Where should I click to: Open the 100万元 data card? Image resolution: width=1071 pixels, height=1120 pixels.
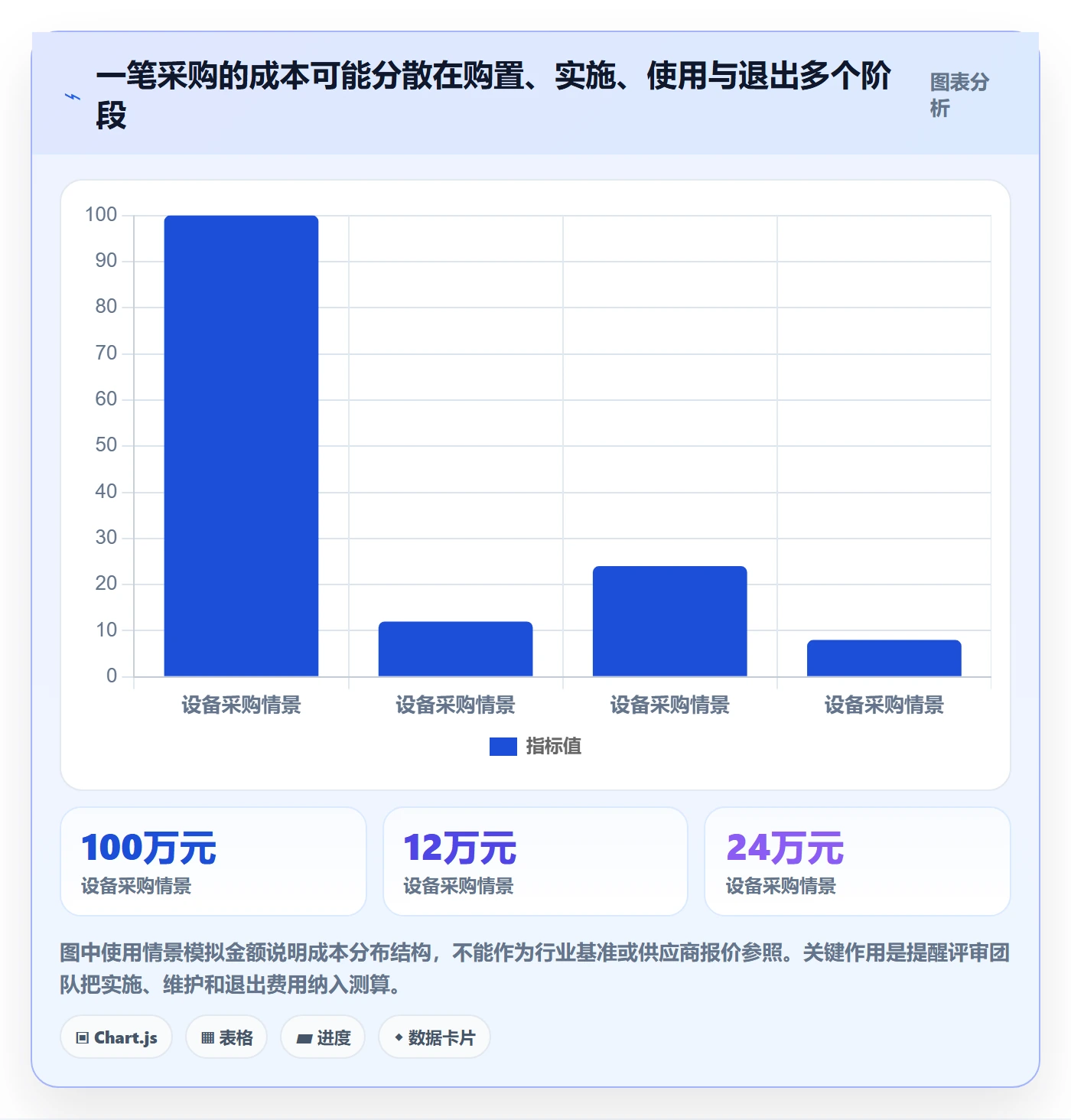tap(213, 861)
